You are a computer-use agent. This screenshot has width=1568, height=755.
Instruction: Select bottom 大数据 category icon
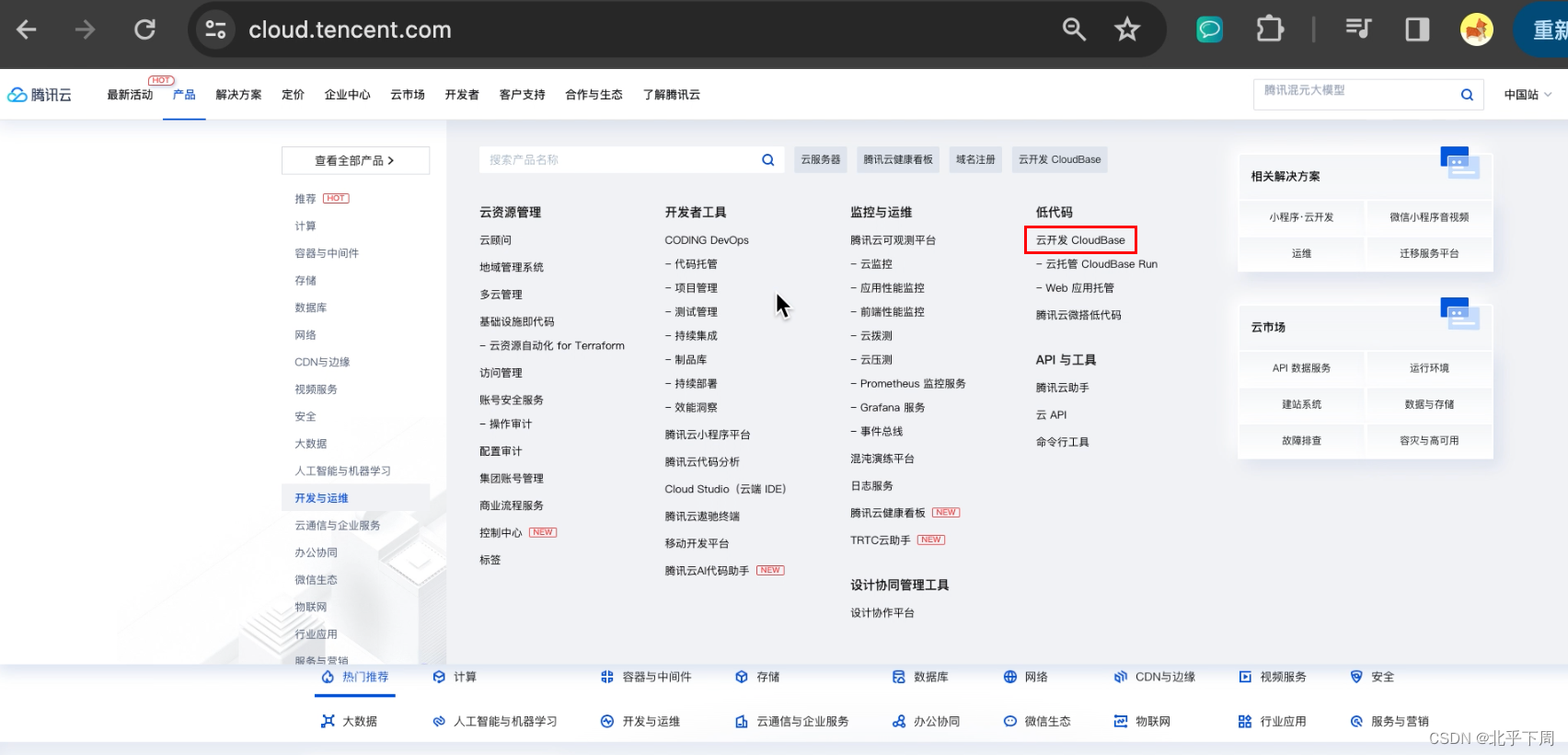tap(328, 721)
